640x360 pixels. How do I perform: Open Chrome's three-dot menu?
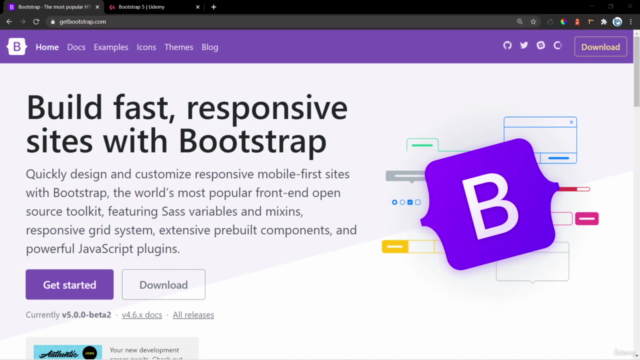(x=631, y=22)
